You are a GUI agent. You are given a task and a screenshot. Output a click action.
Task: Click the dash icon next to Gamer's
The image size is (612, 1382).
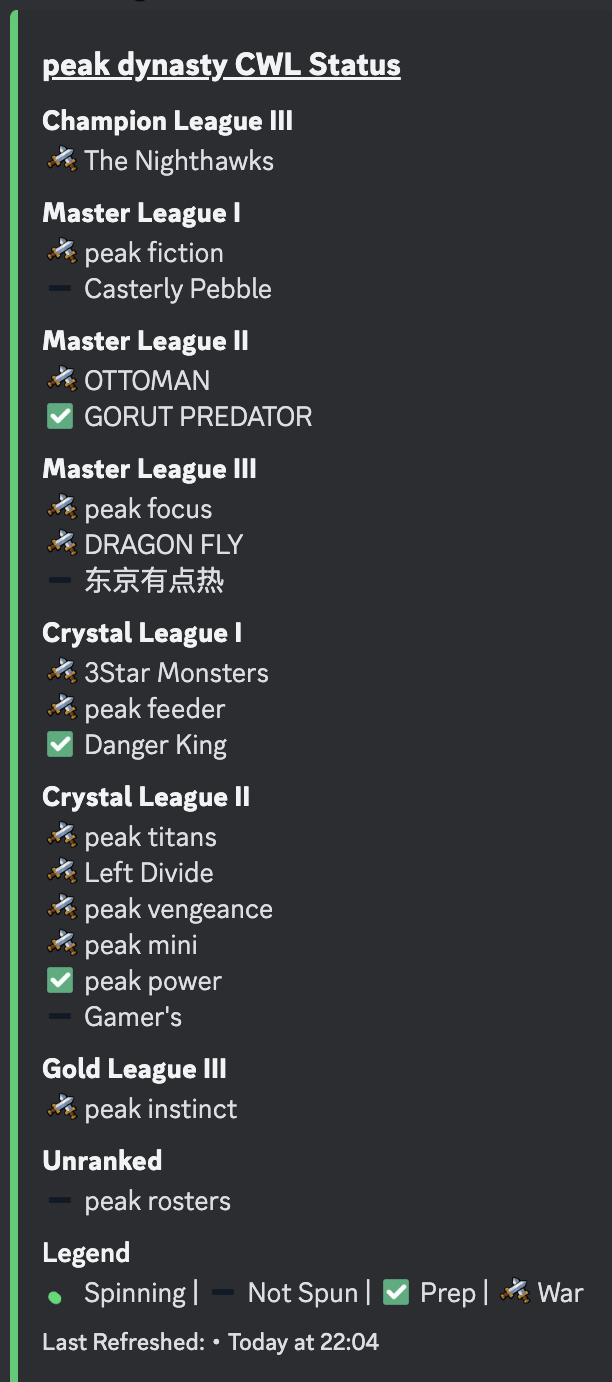tap(60, 1017)
